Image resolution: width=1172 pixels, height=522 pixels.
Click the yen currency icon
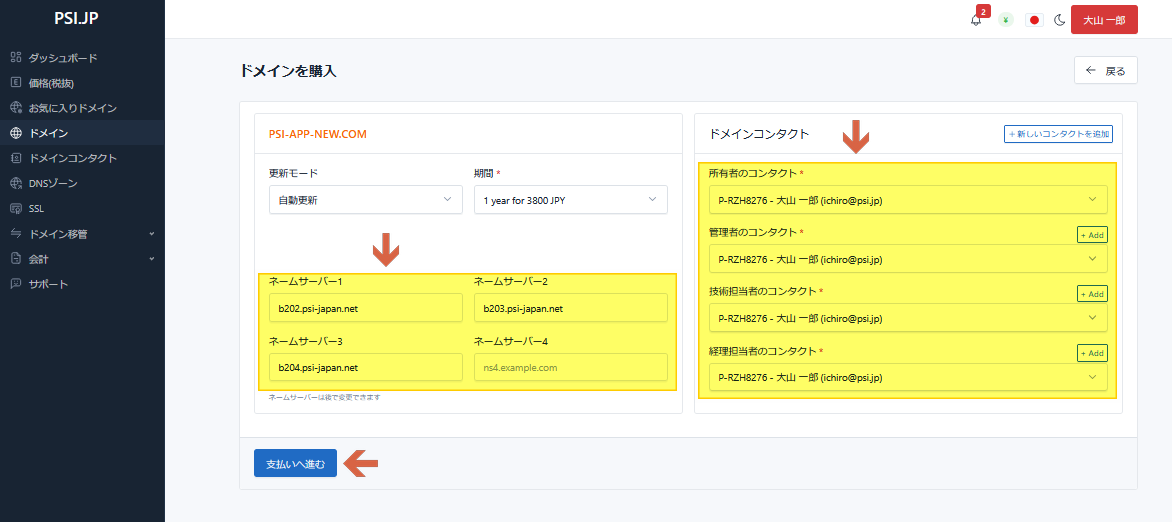[x=1006, y=20]
